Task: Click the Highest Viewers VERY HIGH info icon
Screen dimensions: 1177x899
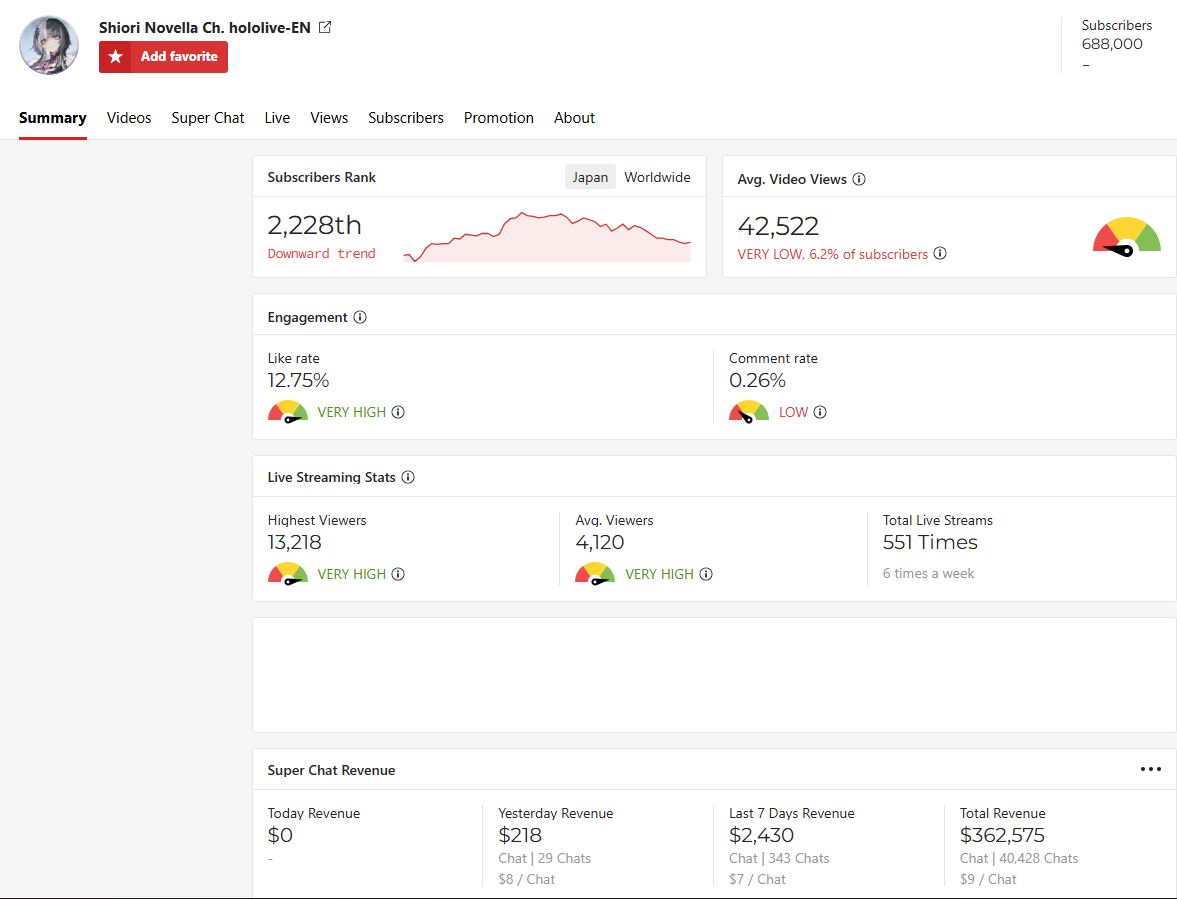Action: (x=398, y=574)
